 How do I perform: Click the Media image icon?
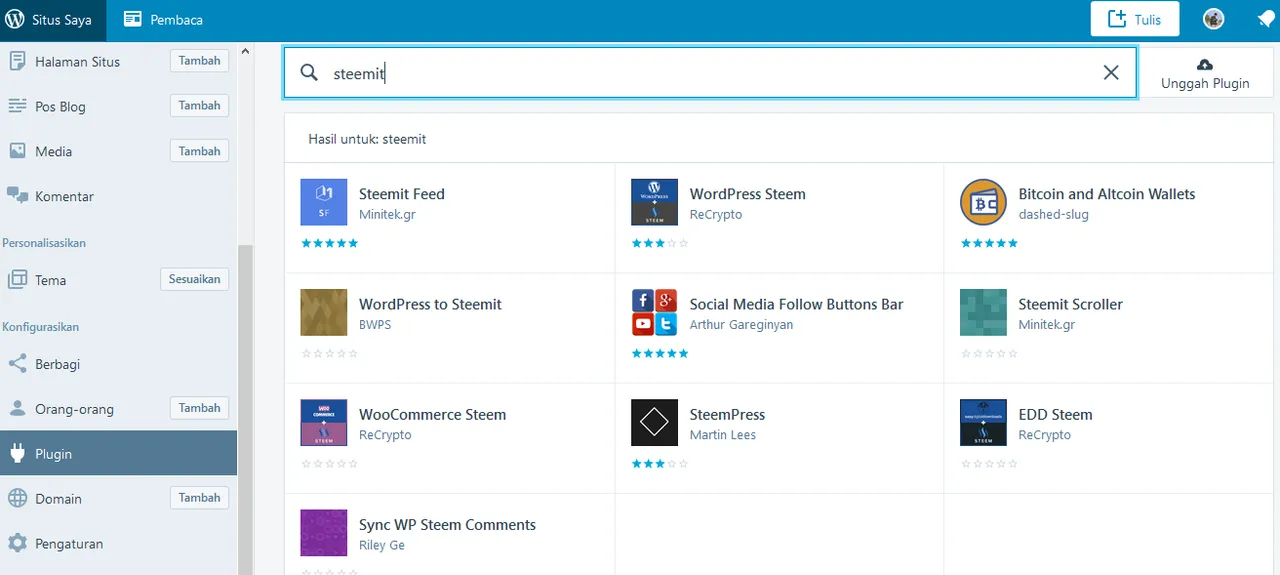17,151
